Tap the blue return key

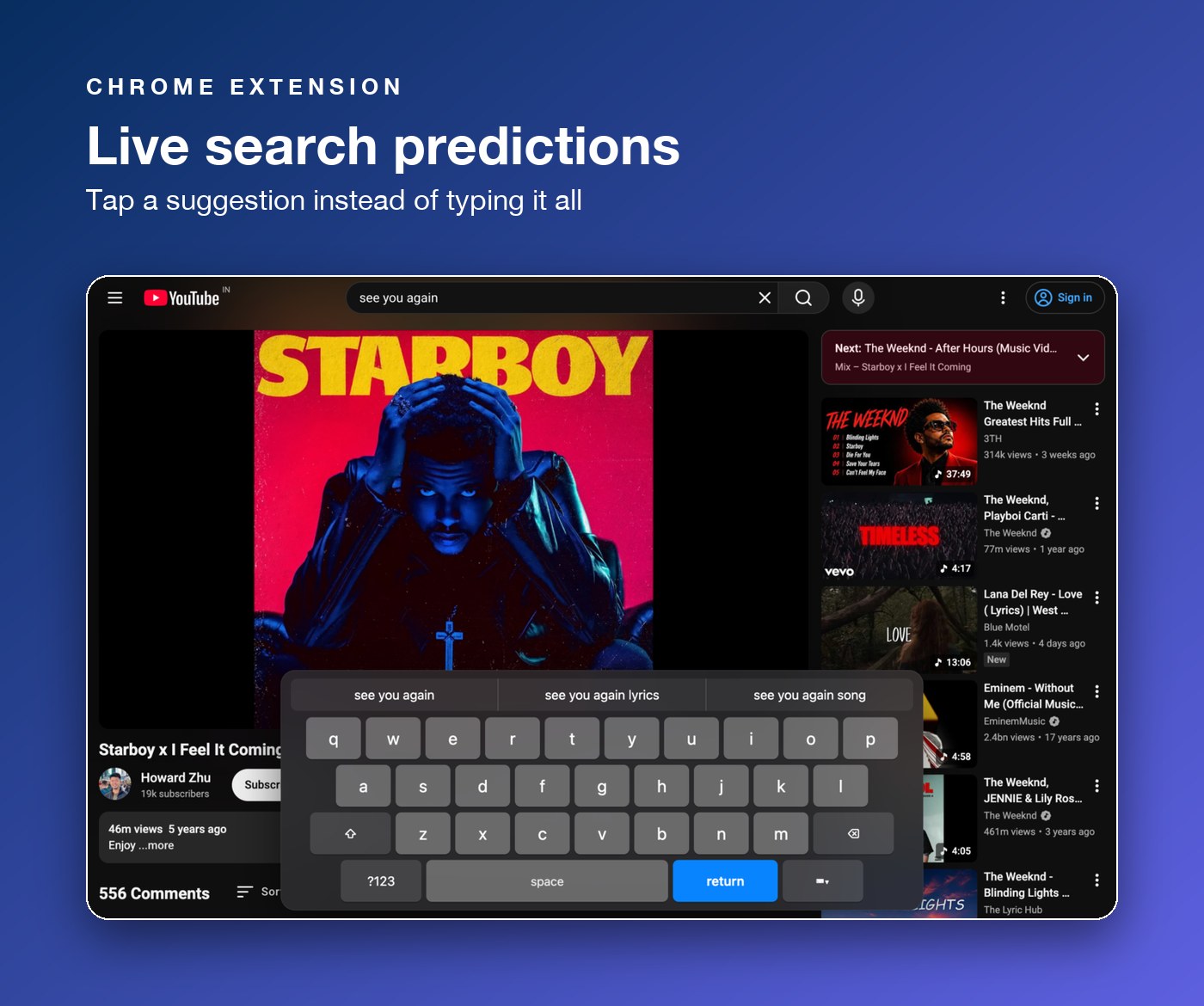[725, 881]
